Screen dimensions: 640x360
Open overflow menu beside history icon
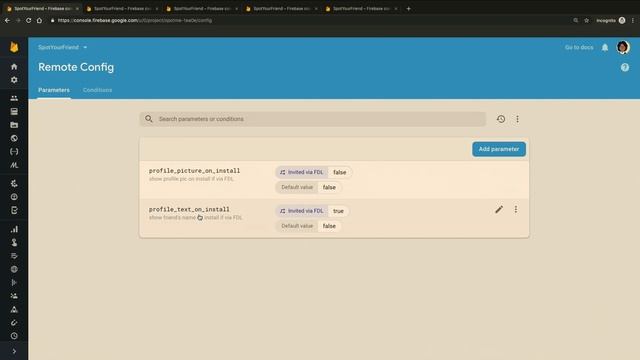[x=517, y=119]
